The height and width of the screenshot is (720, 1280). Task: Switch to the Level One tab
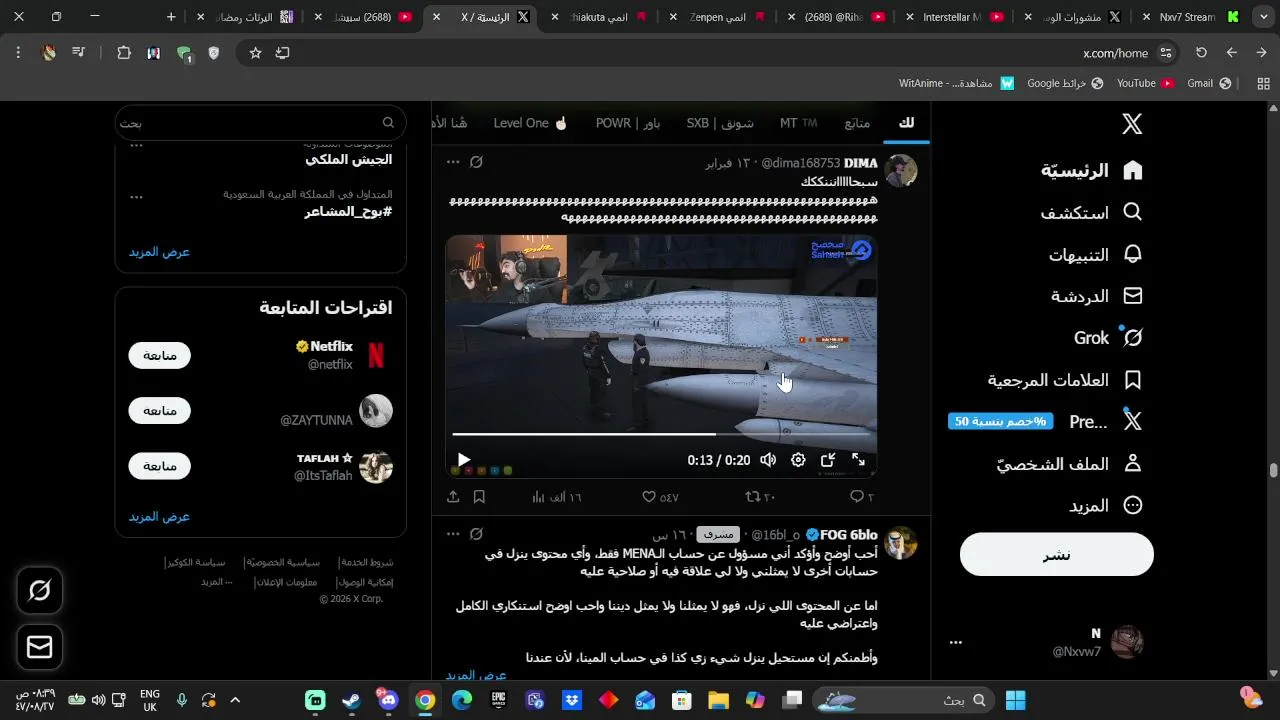[x=530, y=123]
